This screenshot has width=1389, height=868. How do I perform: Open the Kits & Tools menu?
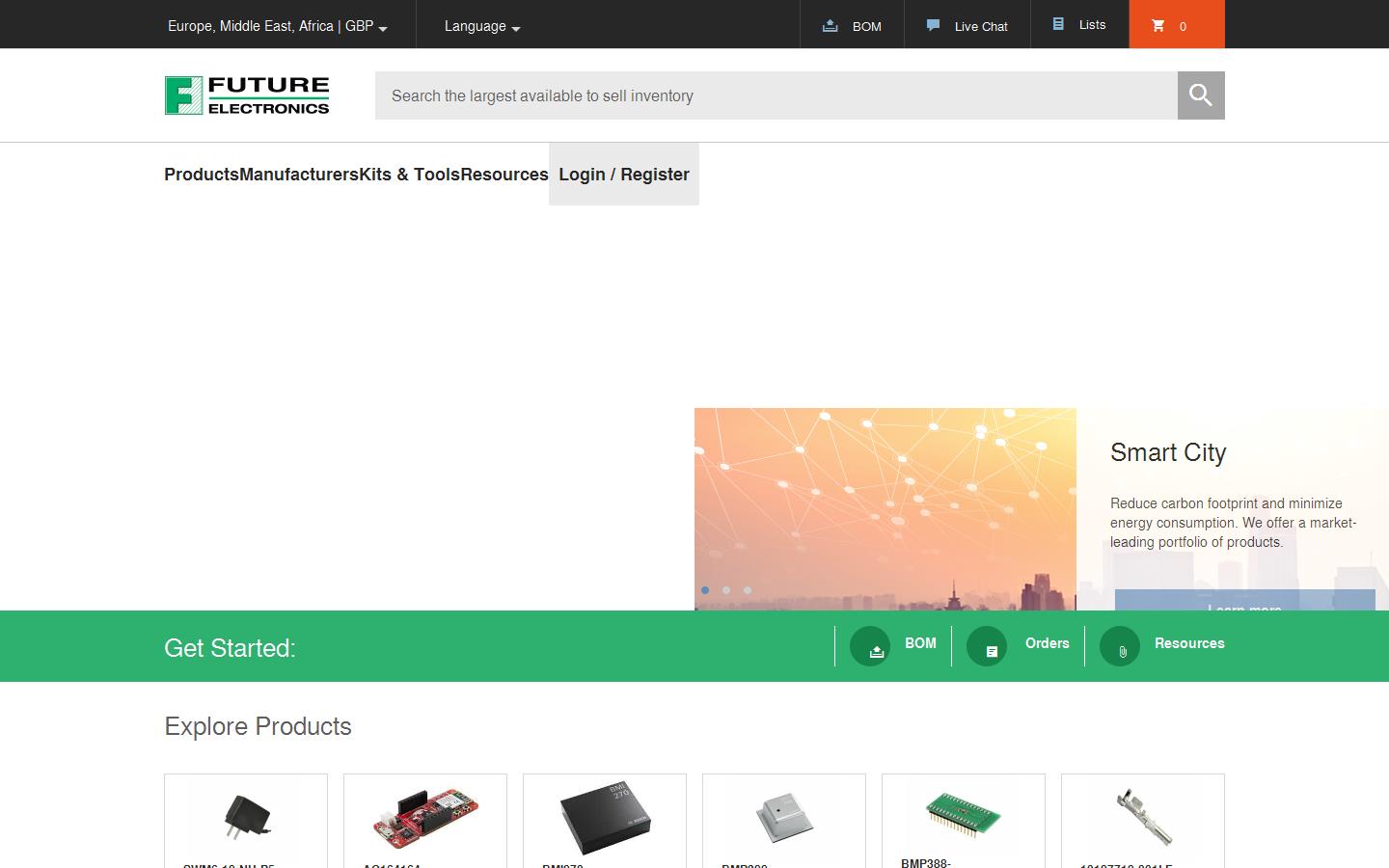[x=409, y=175]
